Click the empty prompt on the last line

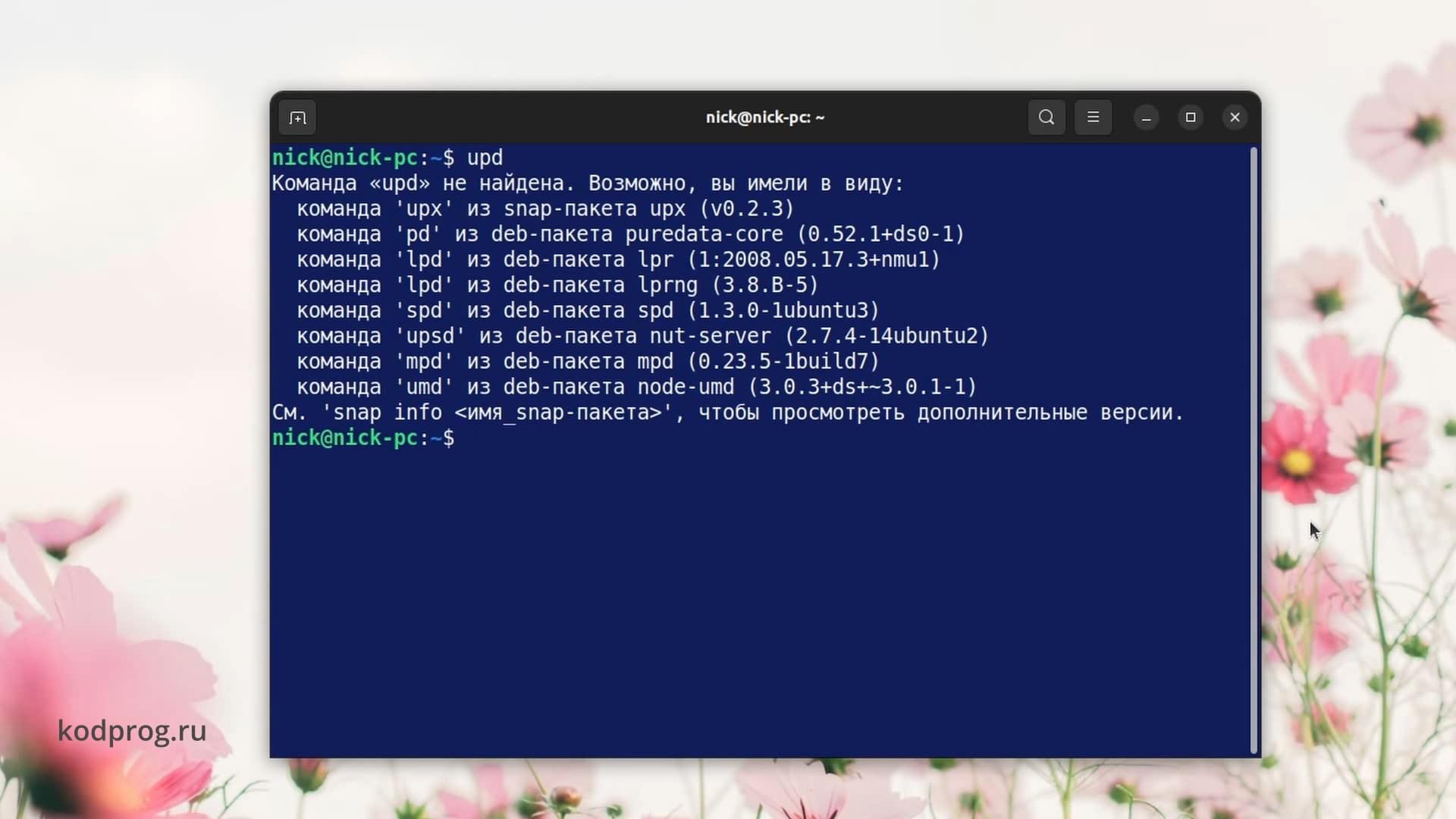(363, 438)
